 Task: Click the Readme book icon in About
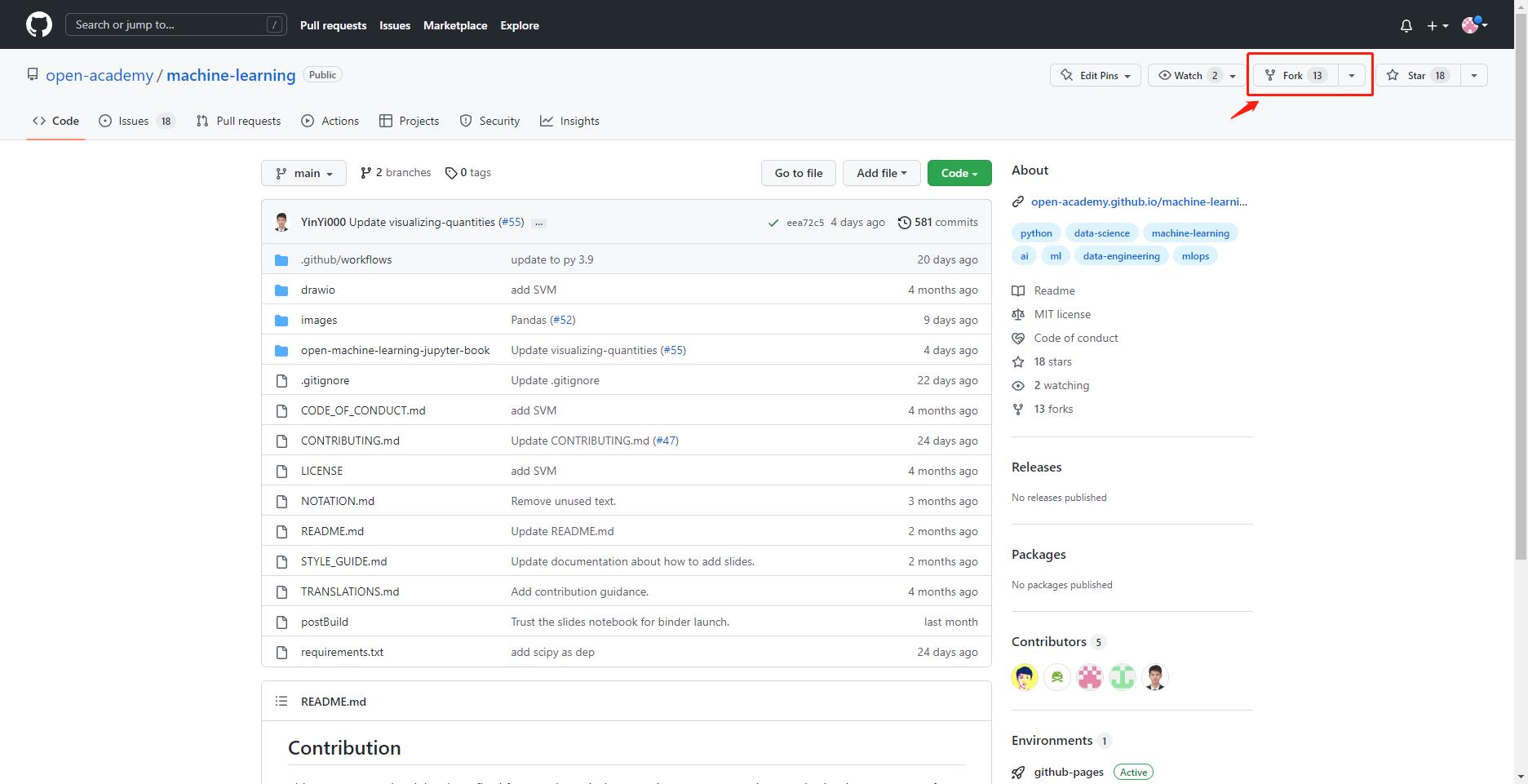pos(1018,291)
